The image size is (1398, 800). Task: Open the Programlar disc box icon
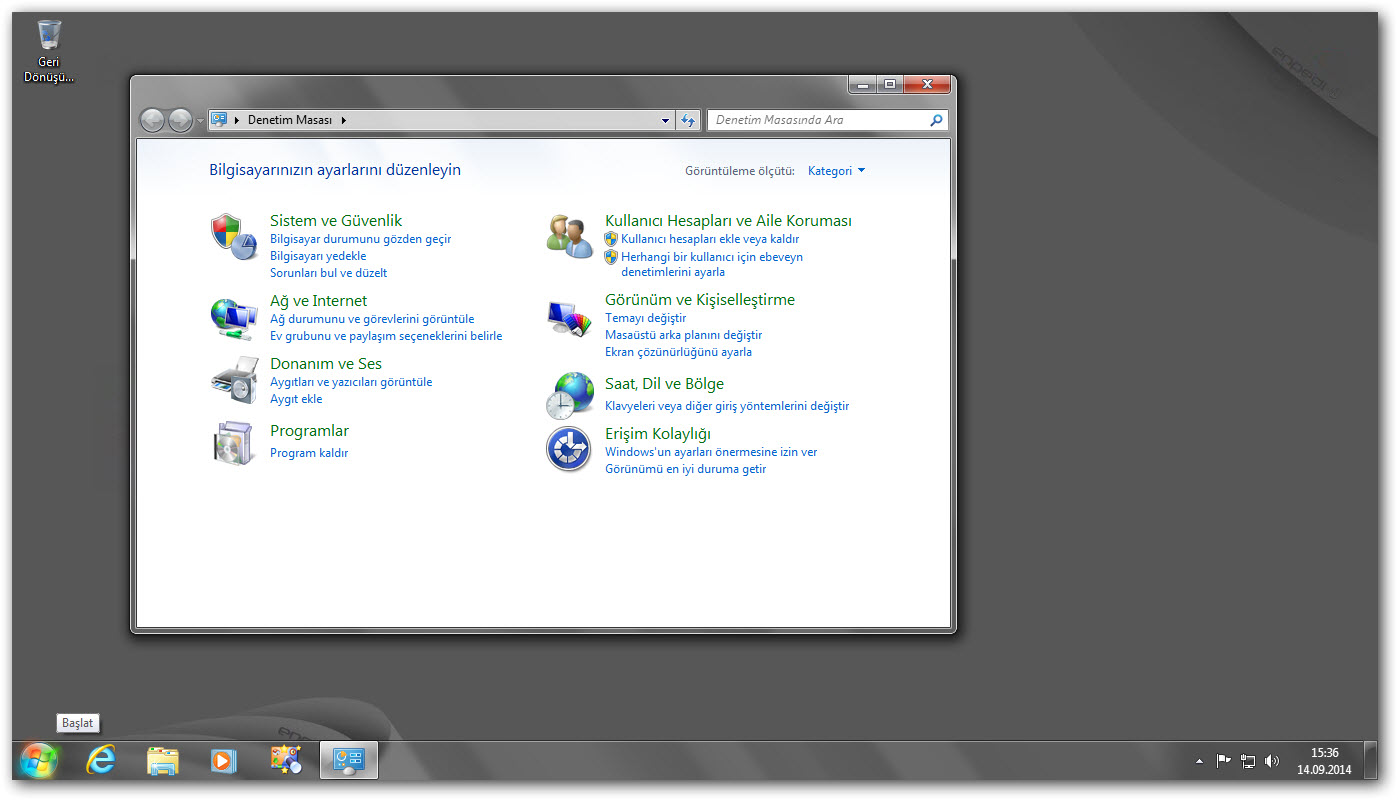(233, 443)
